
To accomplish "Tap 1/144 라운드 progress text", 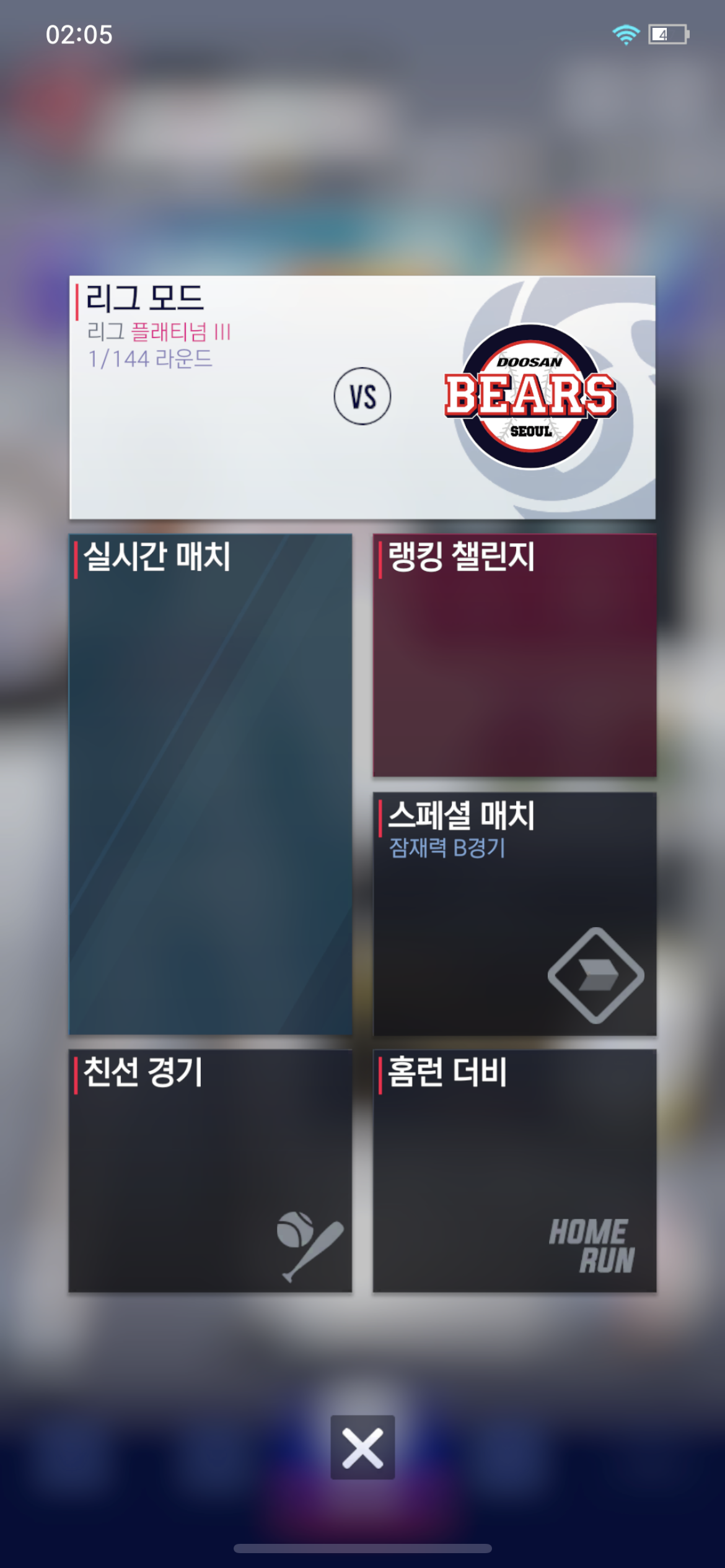I will (150, 359).
